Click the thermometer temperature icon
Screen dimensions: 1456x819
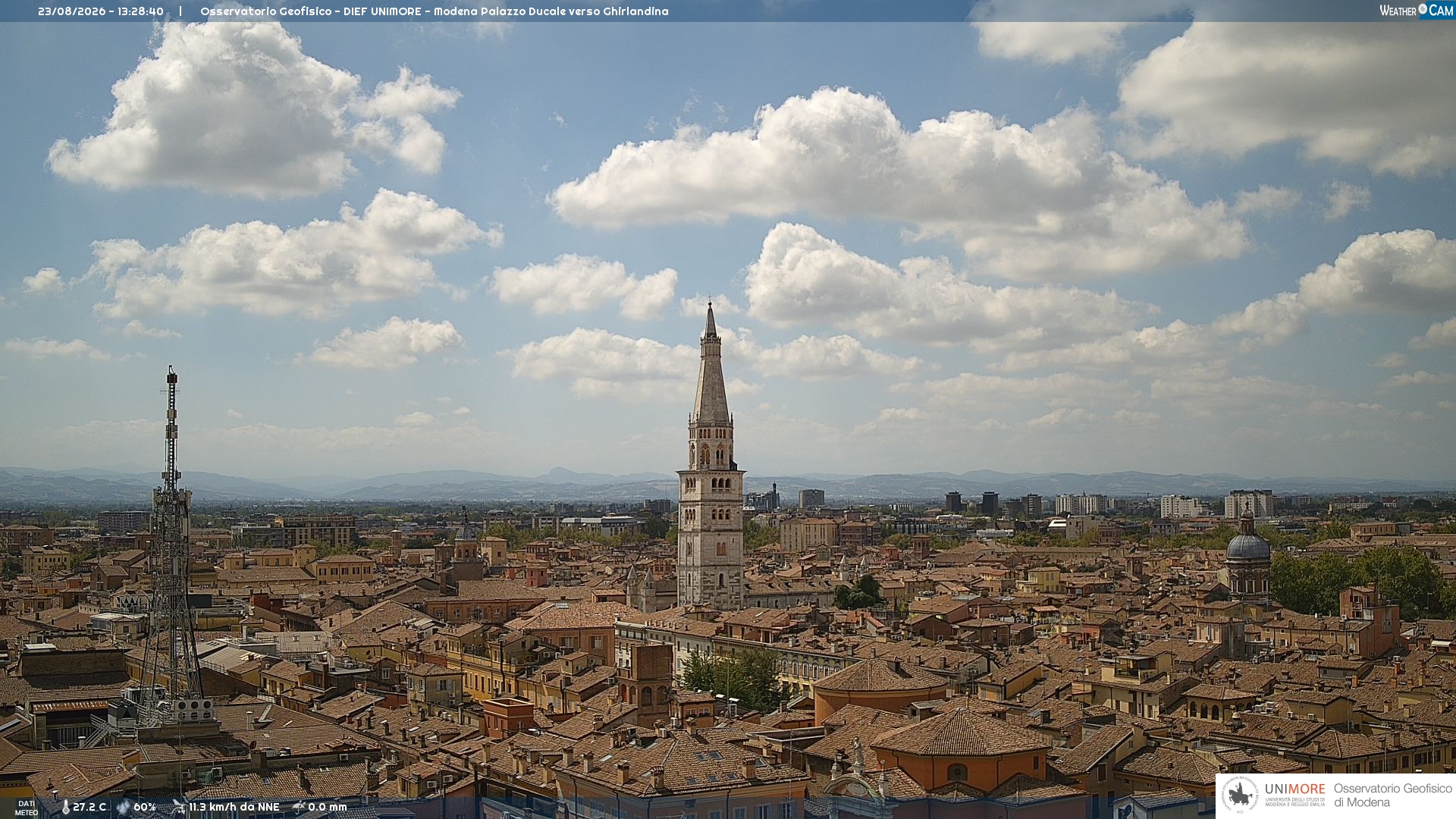[65, 808]
